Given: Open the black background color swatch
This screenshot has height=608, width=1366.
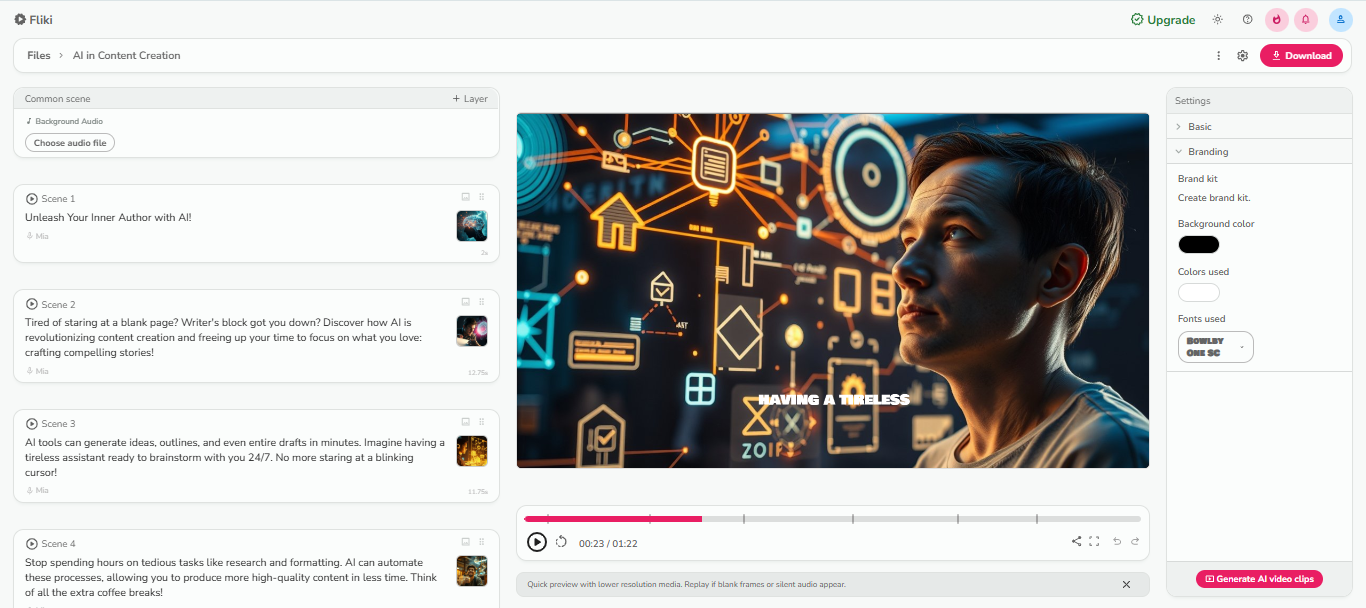Looking at the screenshot, I should coord(1199,244).
